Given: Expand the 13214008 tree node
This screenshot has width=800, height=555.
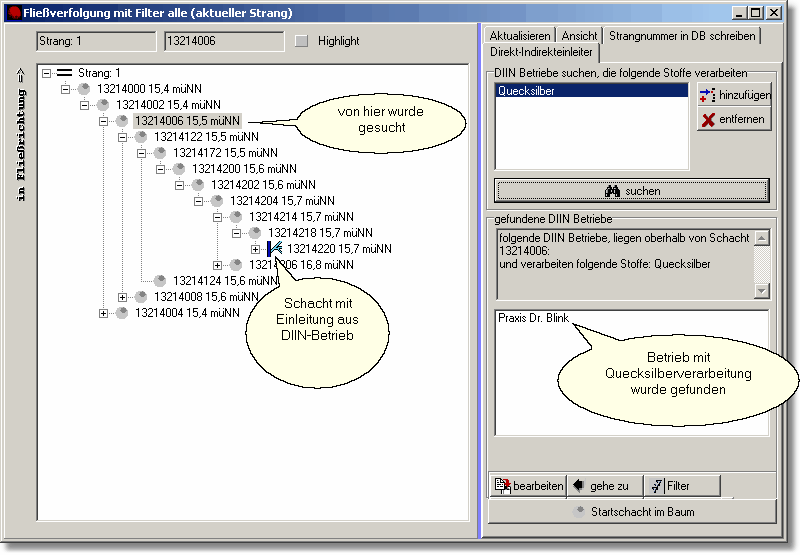Looking at the screenshot, I should [123, 297].
